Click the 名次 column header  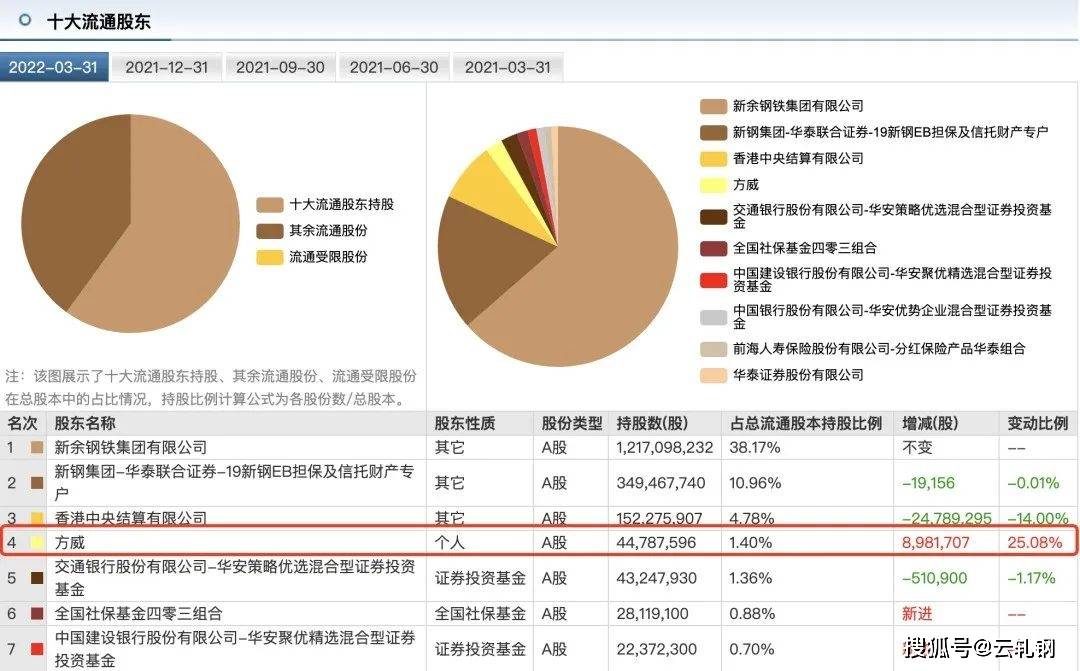(22, 423)
